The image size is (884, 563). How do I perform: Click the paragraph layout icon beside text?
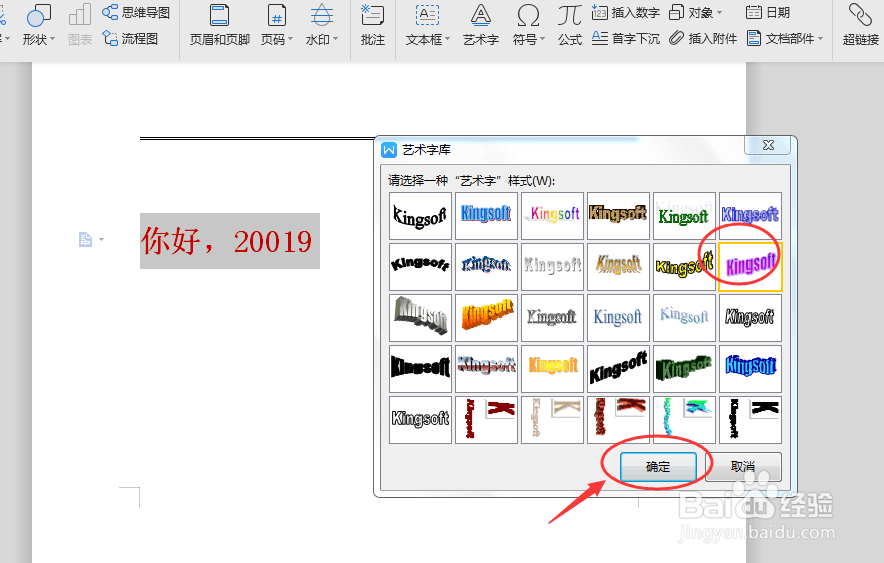pos(85,240)
